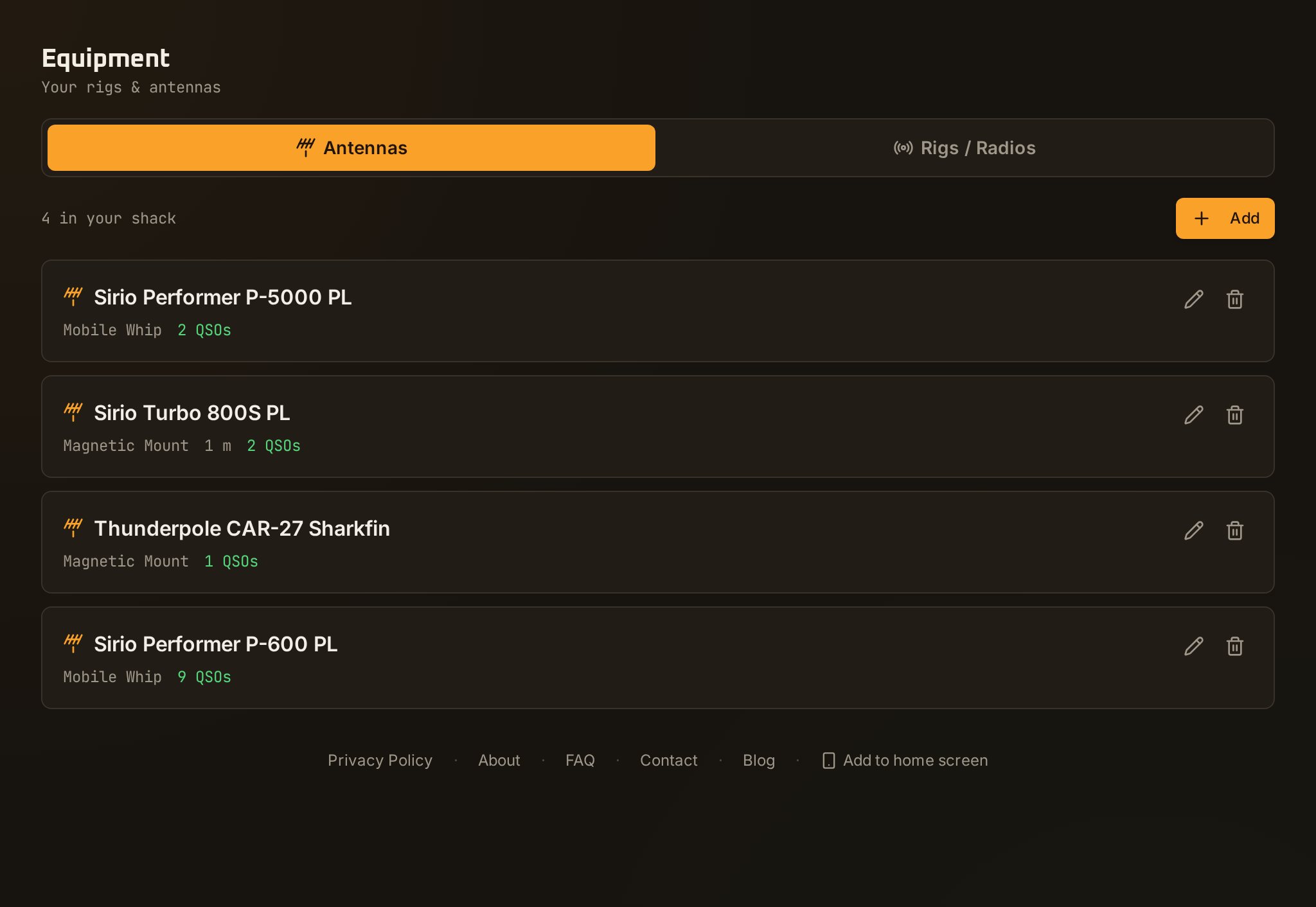Click antenna icon beside Thunderpole CAR-27 Sharkfin
1316x907 pixels.
73,528
